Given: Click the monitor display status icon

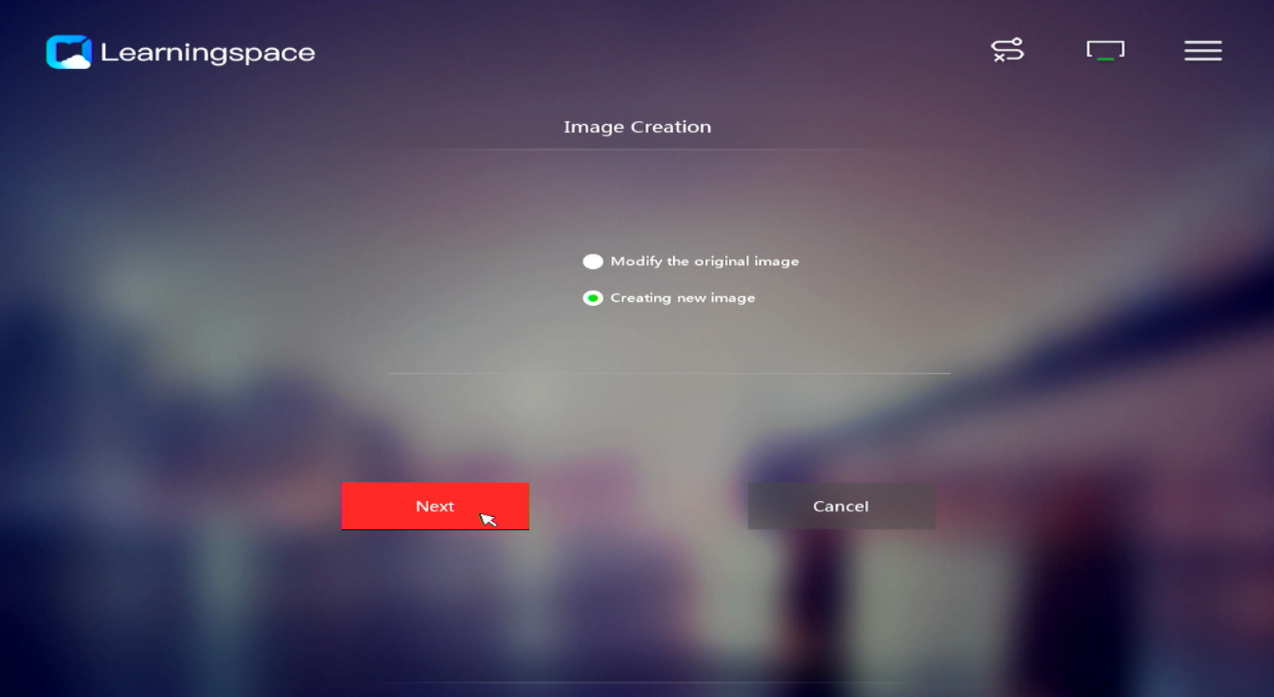Looking at the screenshot, I should pyautogui.click(x=1105, y=50).
